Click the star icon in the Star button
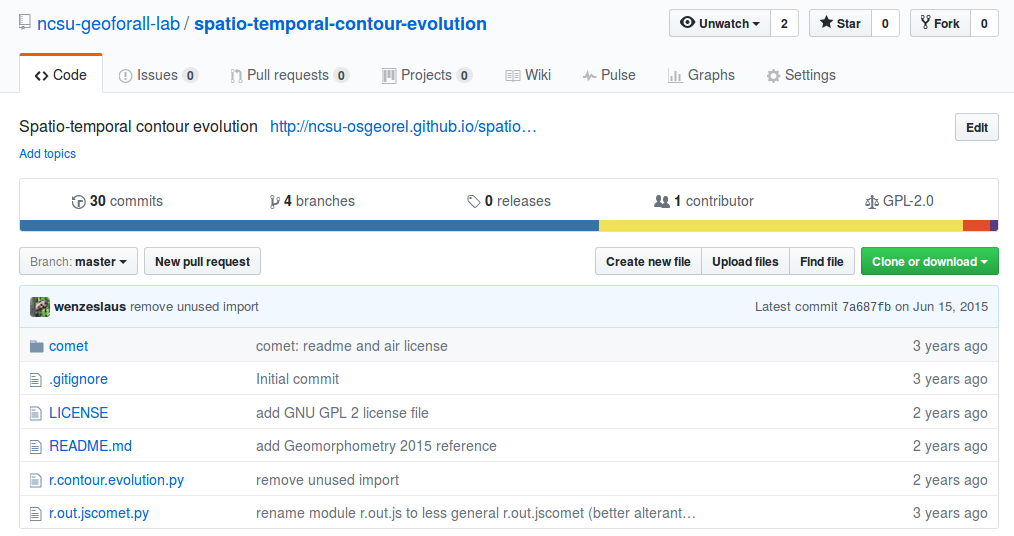The height and width of the screenshot is (536, 1014). [x=826, y=23]
